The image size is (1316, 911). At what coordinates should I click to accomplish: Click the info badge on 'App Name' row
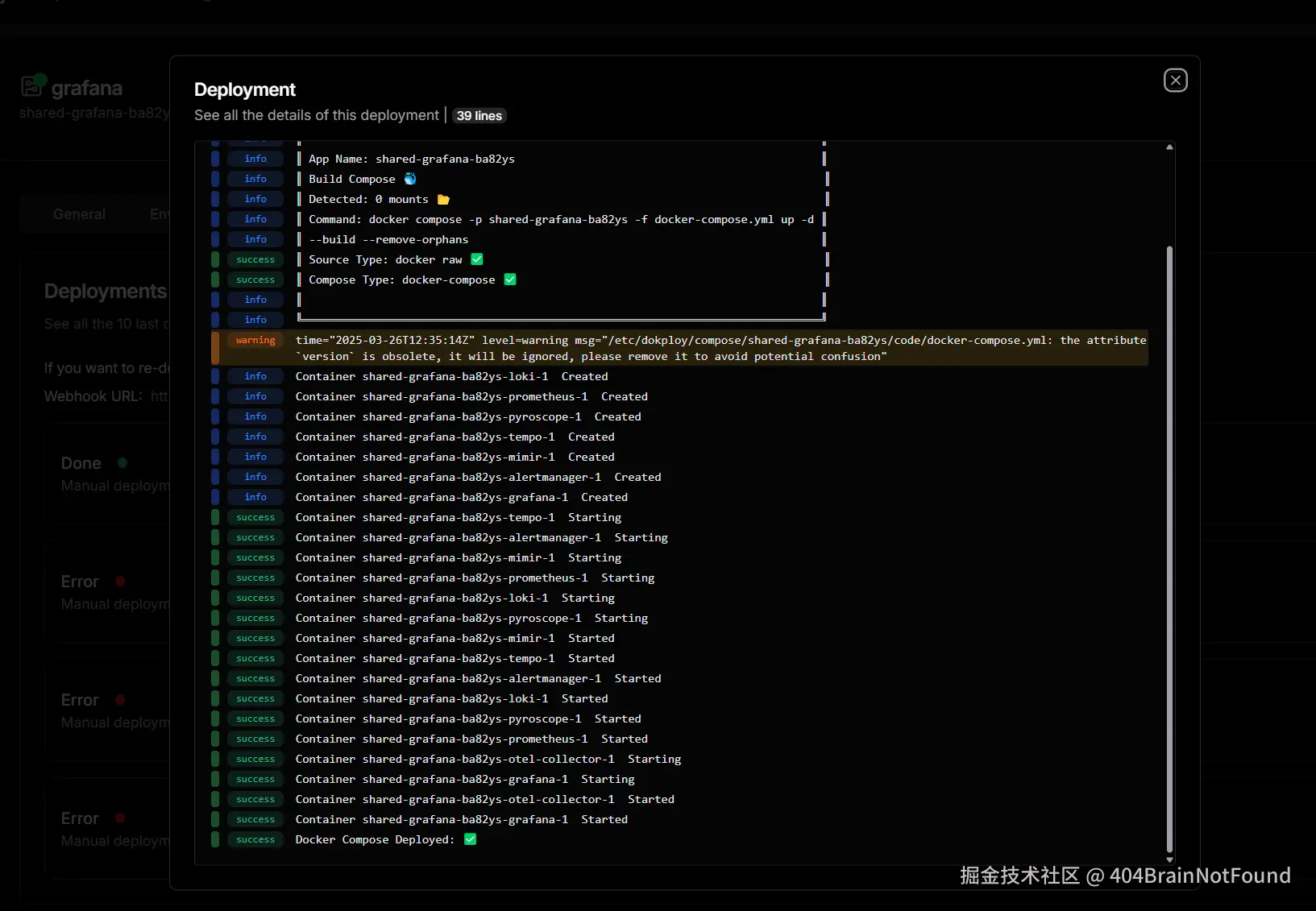pyautogui.click(x=255, y=159)
